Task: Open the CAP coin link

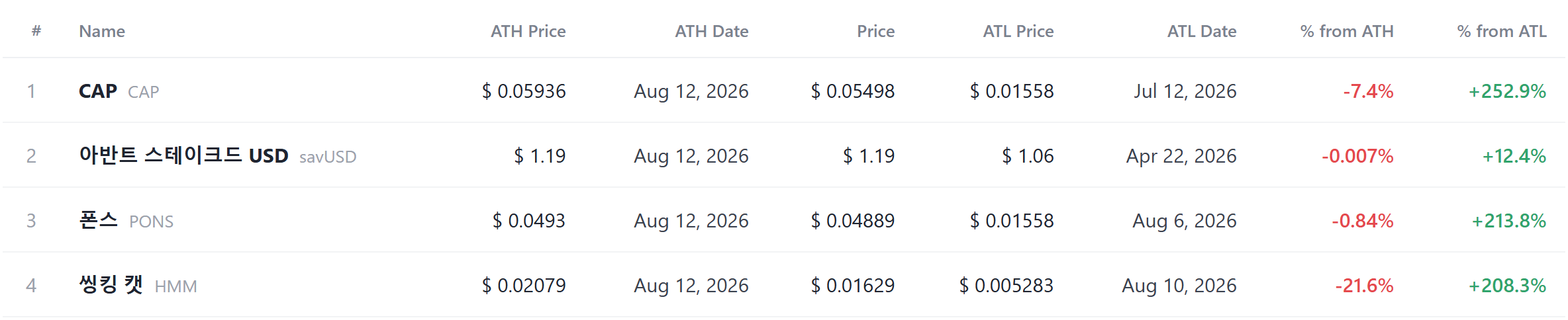Action: (119, 91)
